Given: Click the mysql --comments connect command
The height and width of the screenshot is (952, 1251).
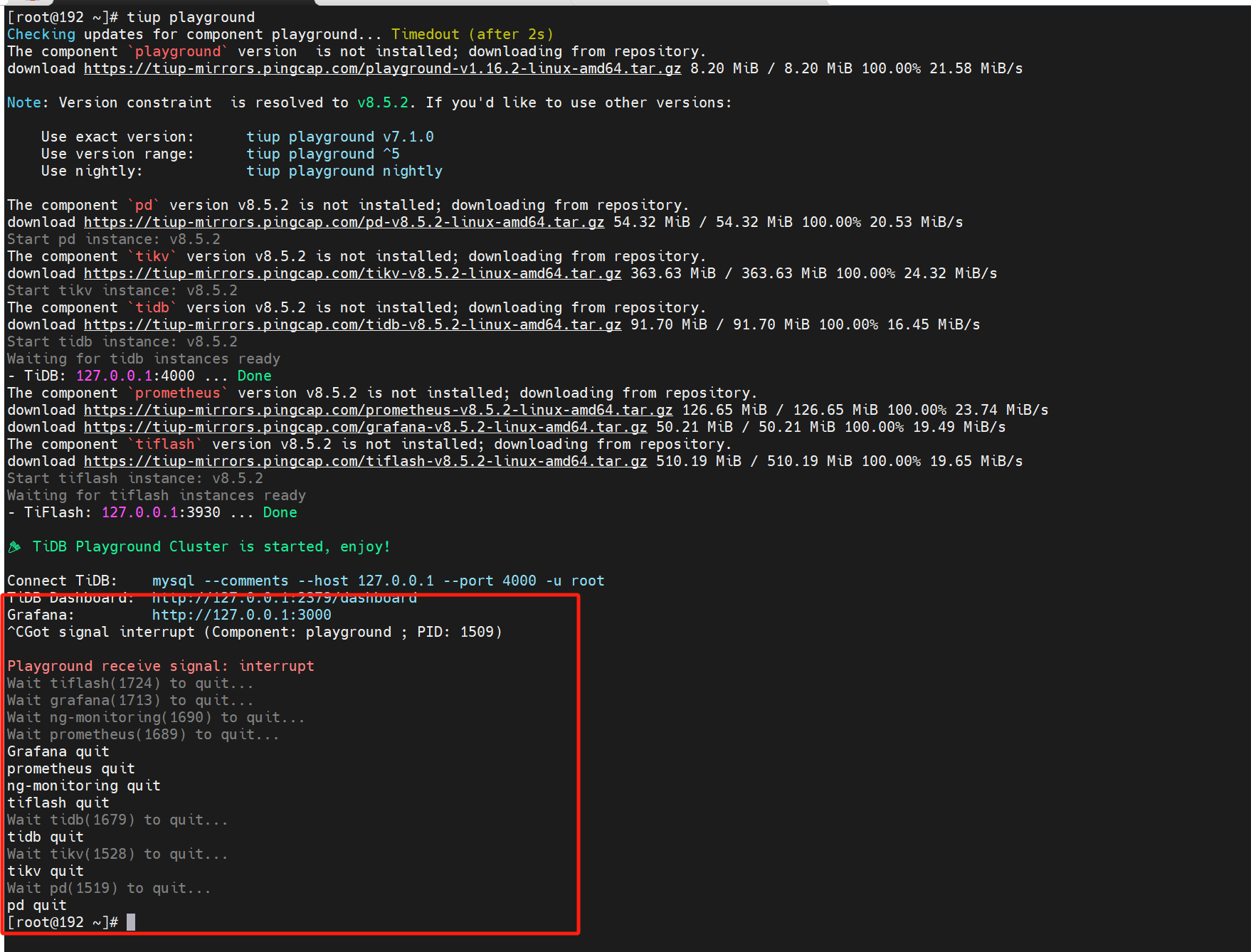Looking at the screenshot, I should tap(379, 581).
